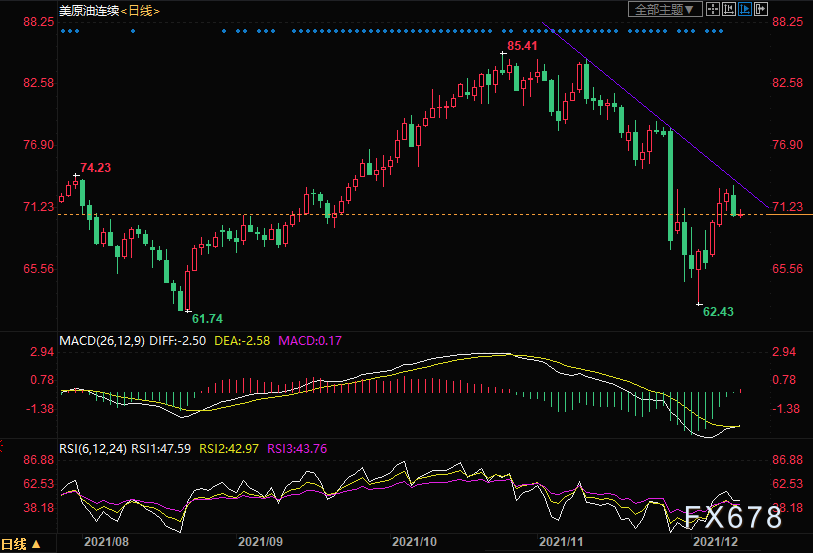This screenshot has height=553, width=813.
Task: Click the 2021/08 date axis label
Action: (x=106, y=542)
